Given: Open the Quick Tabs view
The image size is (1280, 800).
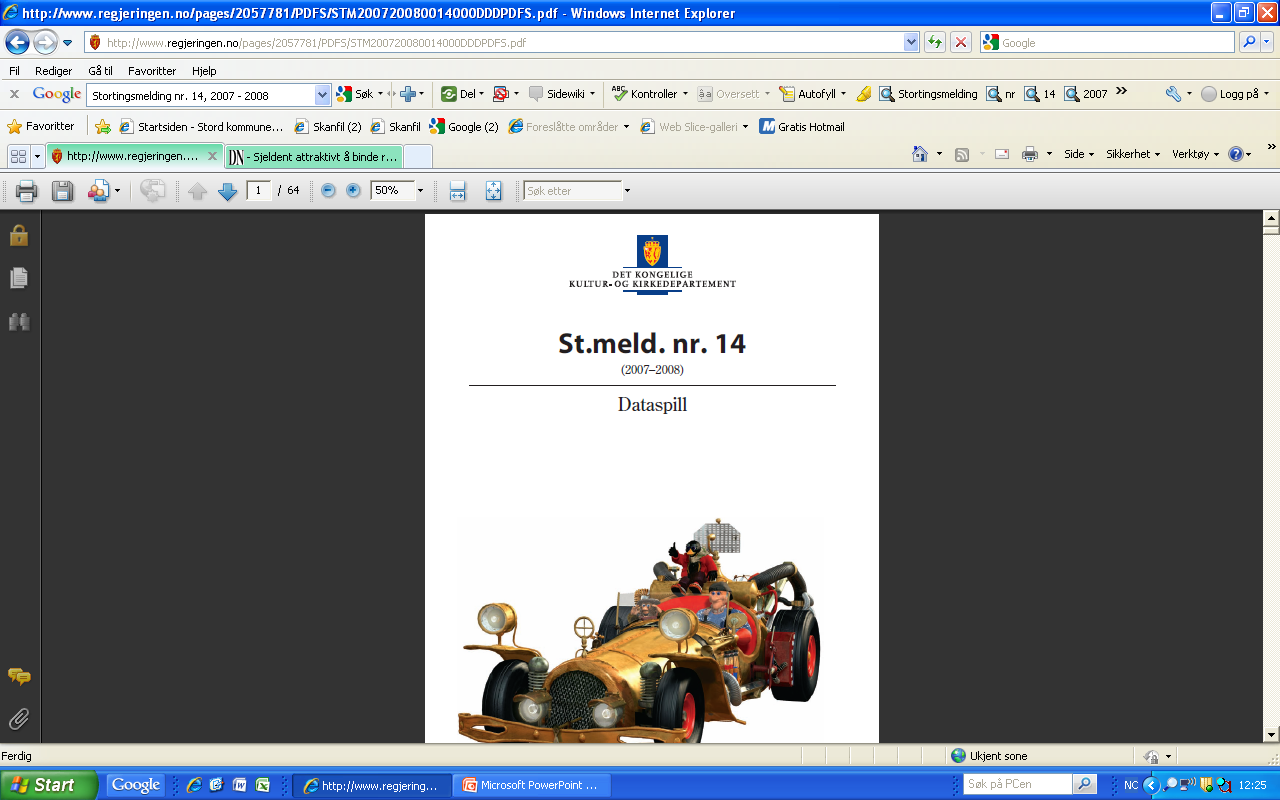Looking at the screenshot, I should tap(18, 156).
